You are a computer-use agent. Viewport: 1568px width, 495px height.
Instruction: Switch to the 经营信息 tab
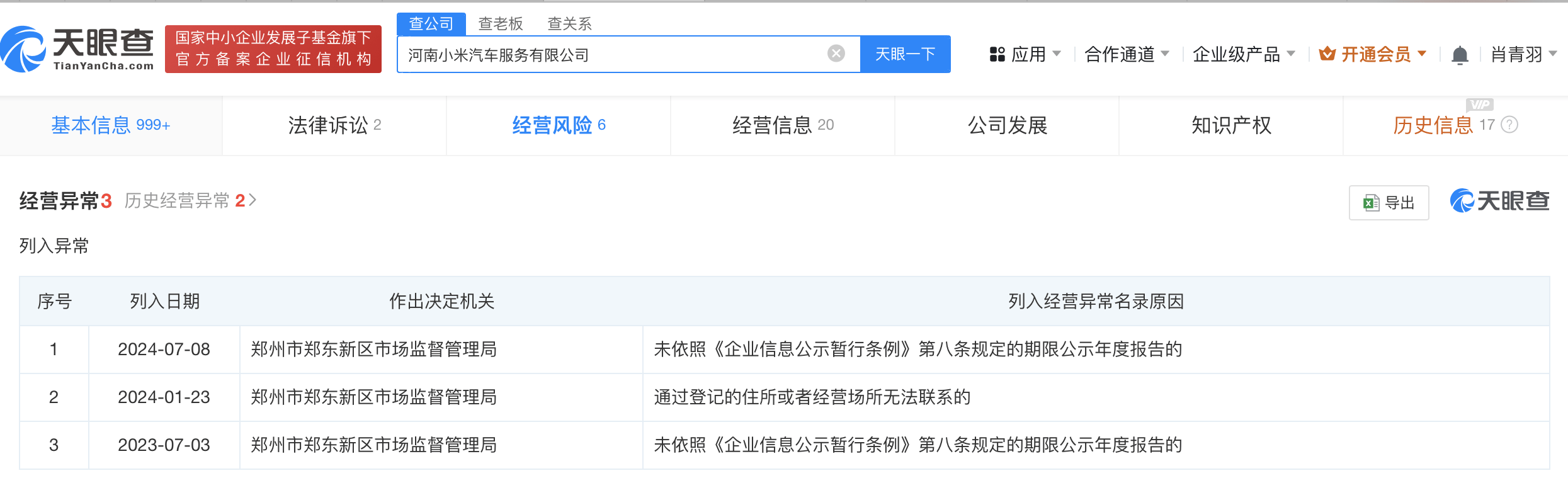click(x=783, y=125)
